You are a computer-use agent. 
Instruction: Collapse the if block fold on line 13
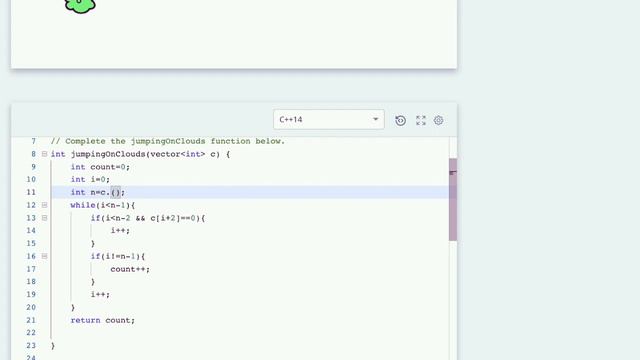click(44, 218)
